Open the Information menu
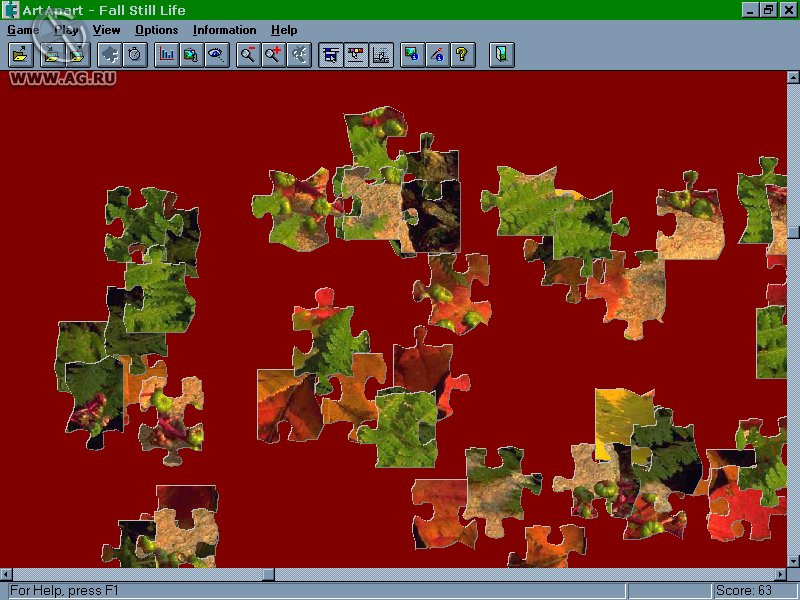The width and height of the screenshot is (800, 600). pyautogui.click(x=224, y=30)
